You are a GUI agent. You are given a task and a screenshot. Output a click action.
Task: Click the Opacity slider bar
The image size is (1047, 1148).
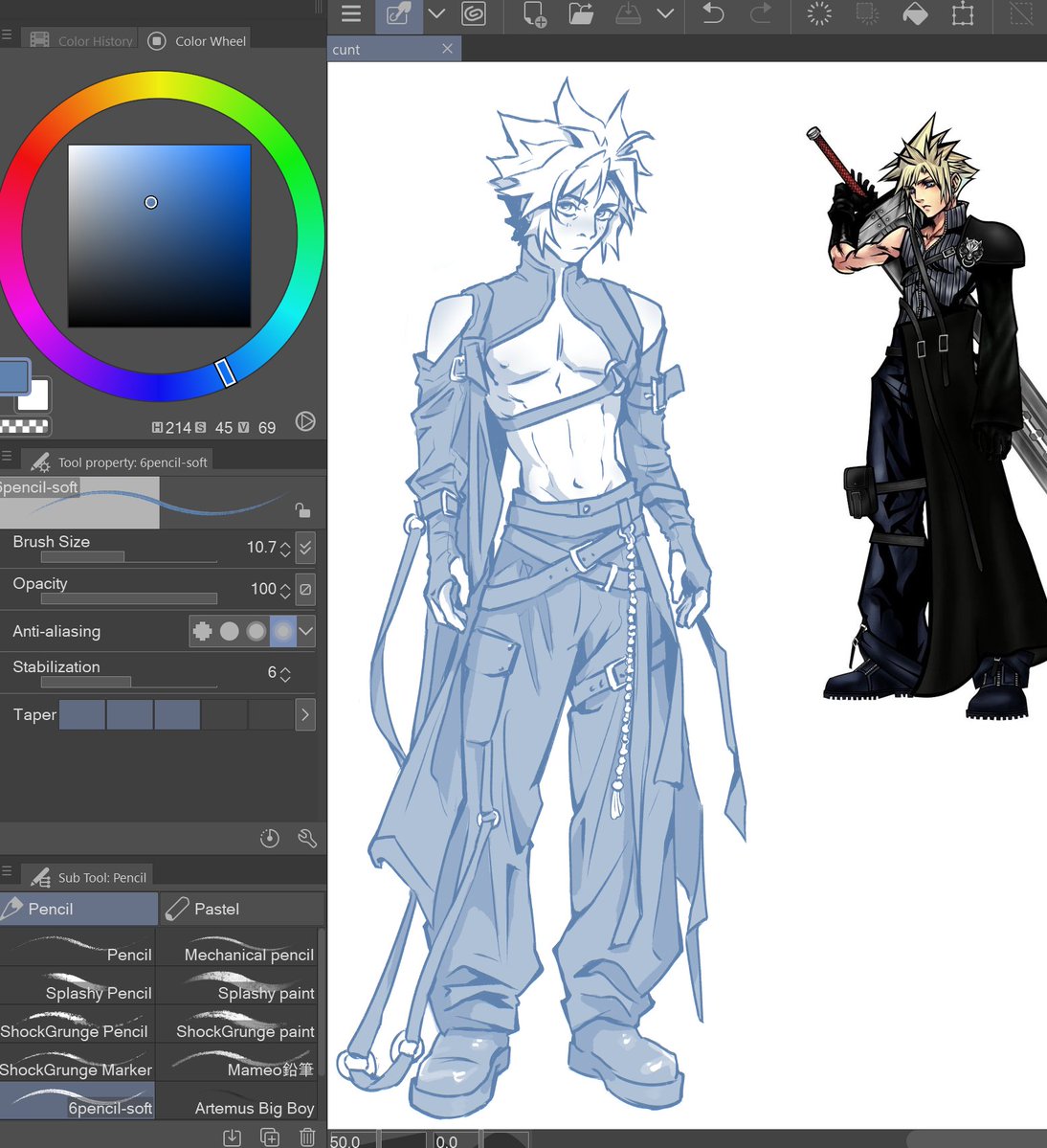[129, 598]
